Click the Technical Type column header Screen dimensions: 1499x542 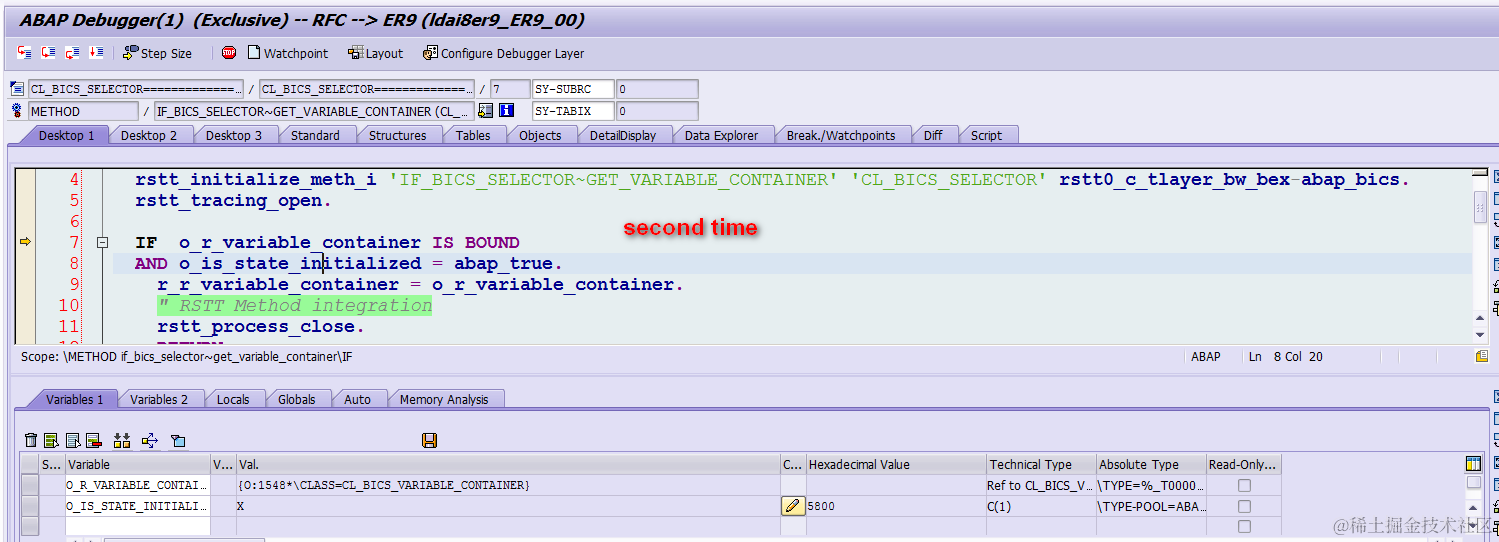coord(1041,464)
